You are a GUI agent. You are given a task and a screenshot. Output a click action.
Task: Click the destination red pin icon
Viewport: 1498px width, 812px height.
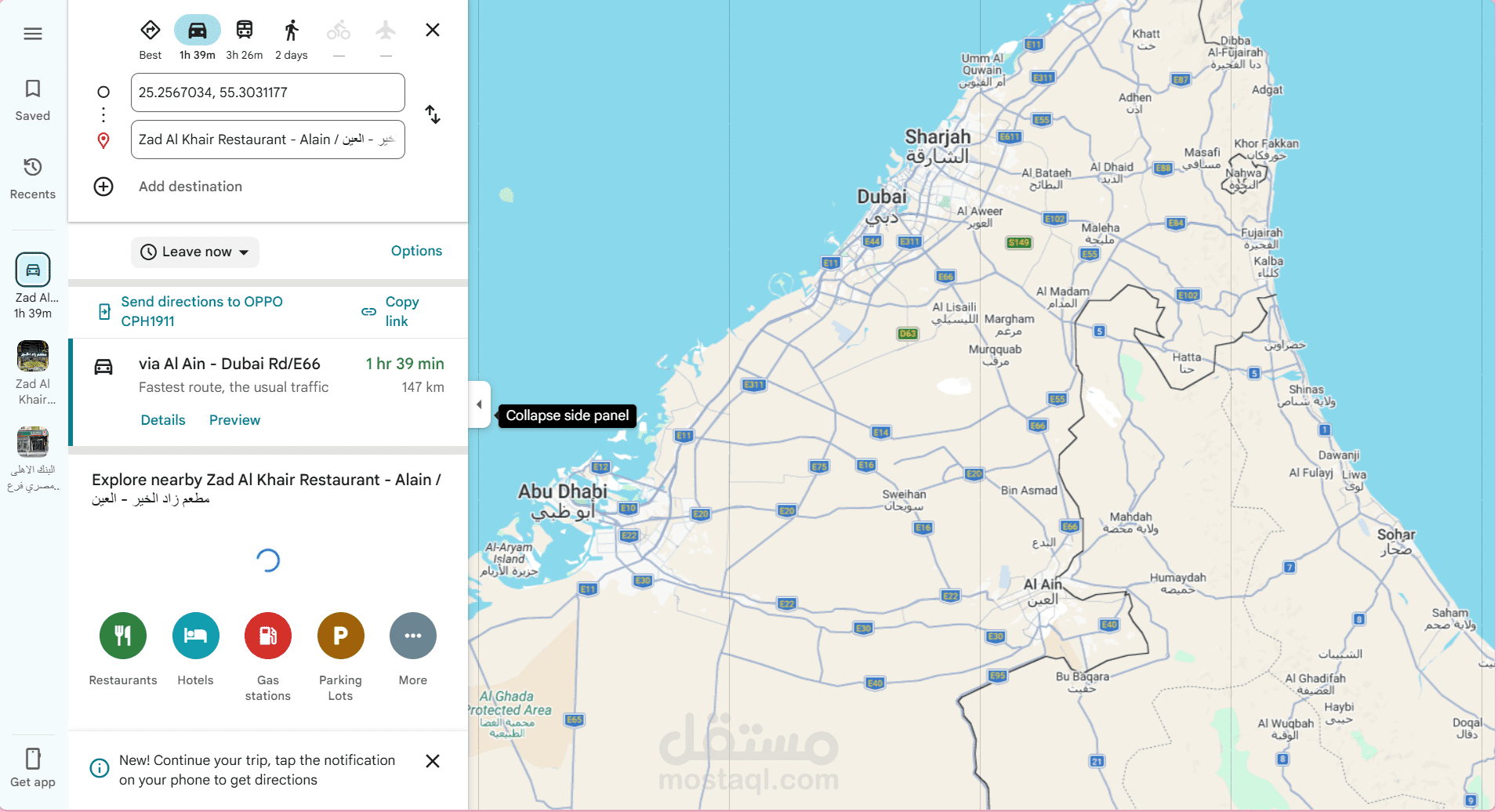[x=103, y=140]
